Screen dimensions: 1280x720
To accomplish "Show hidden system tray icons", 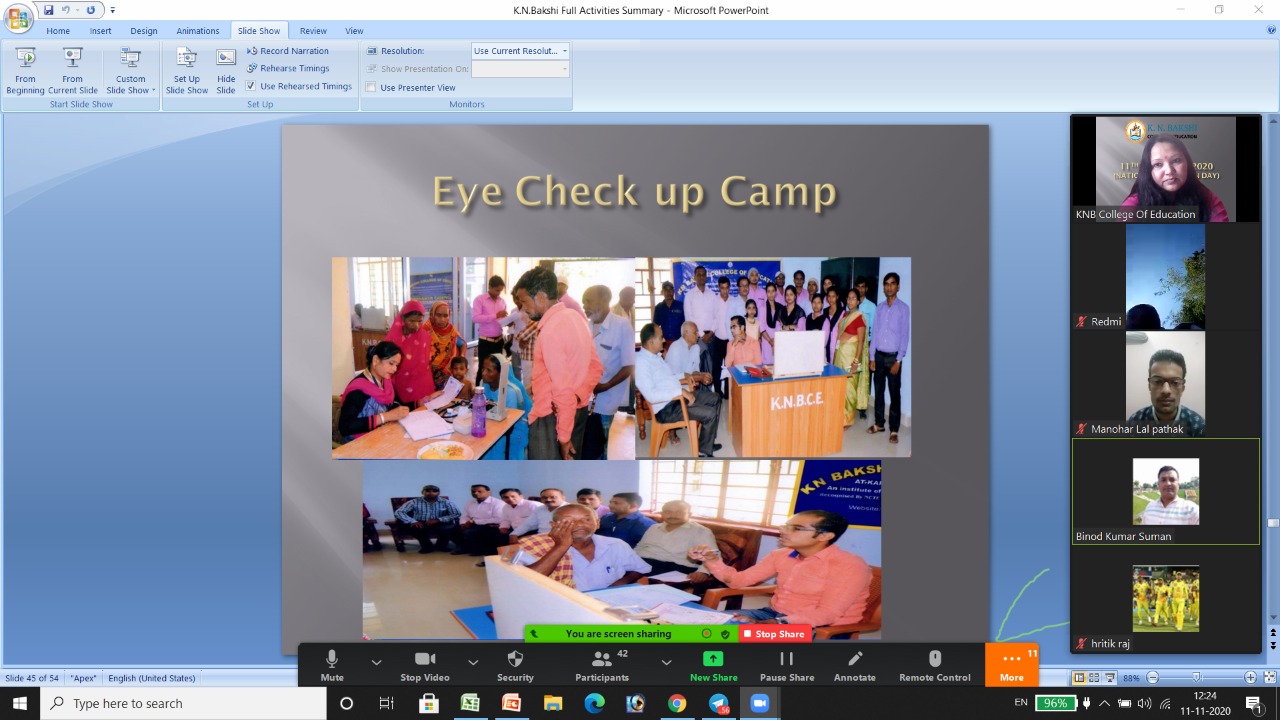I will tap(1105, 703).
